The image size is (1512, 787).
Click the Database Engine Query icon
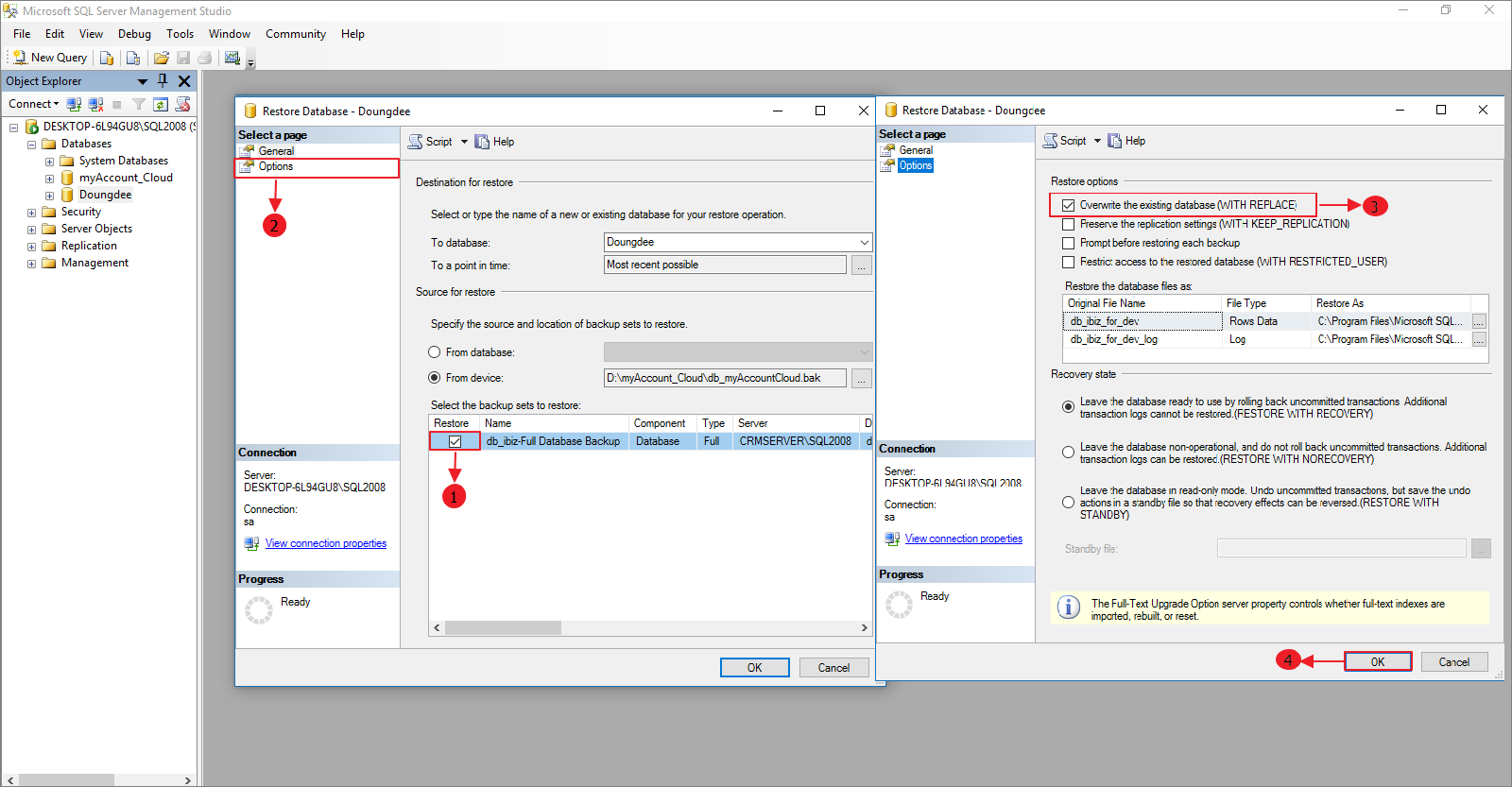pyautogui.click(x=107, y=58)
